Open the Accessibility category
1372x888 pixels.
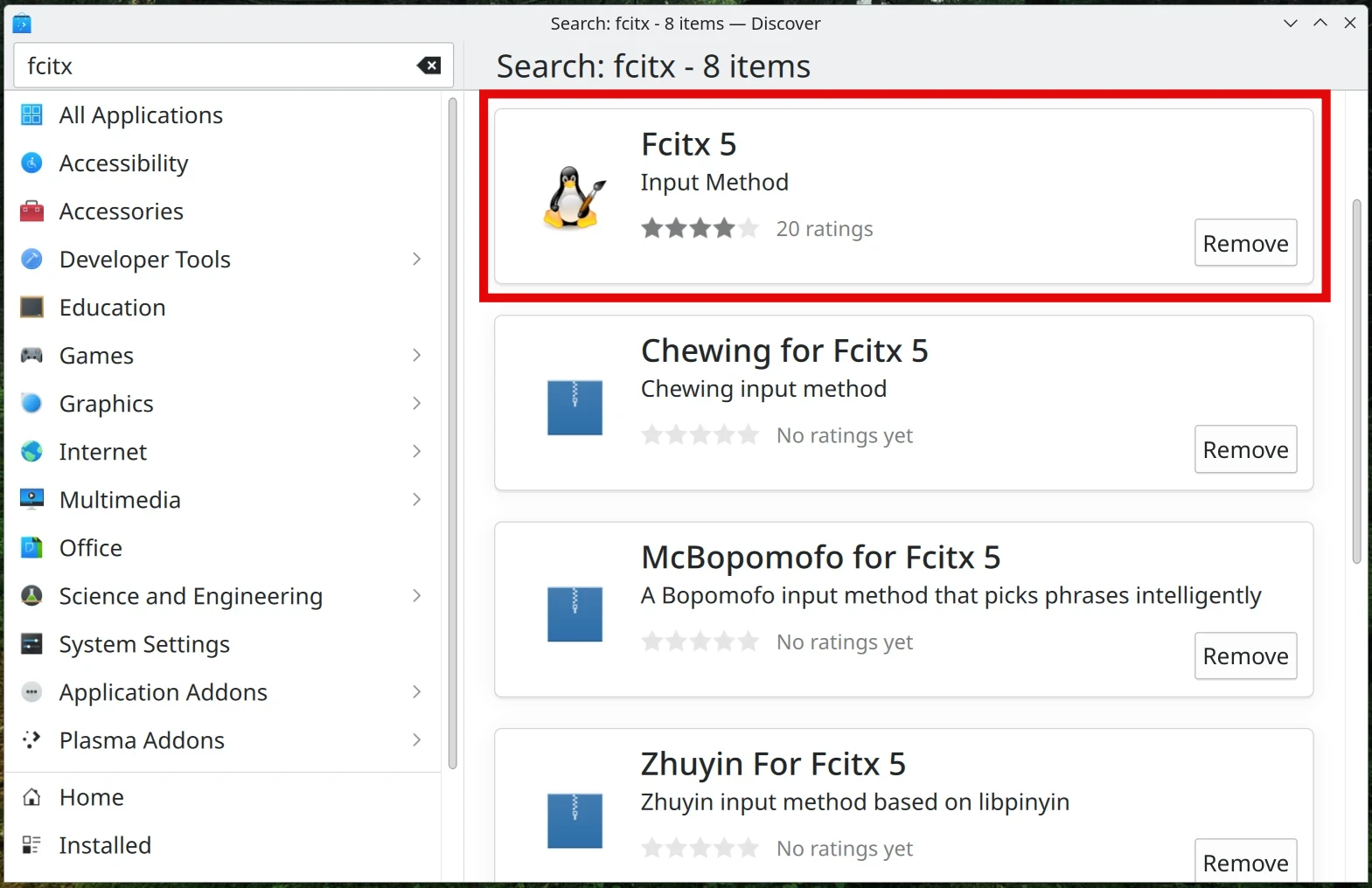(224, 163)
